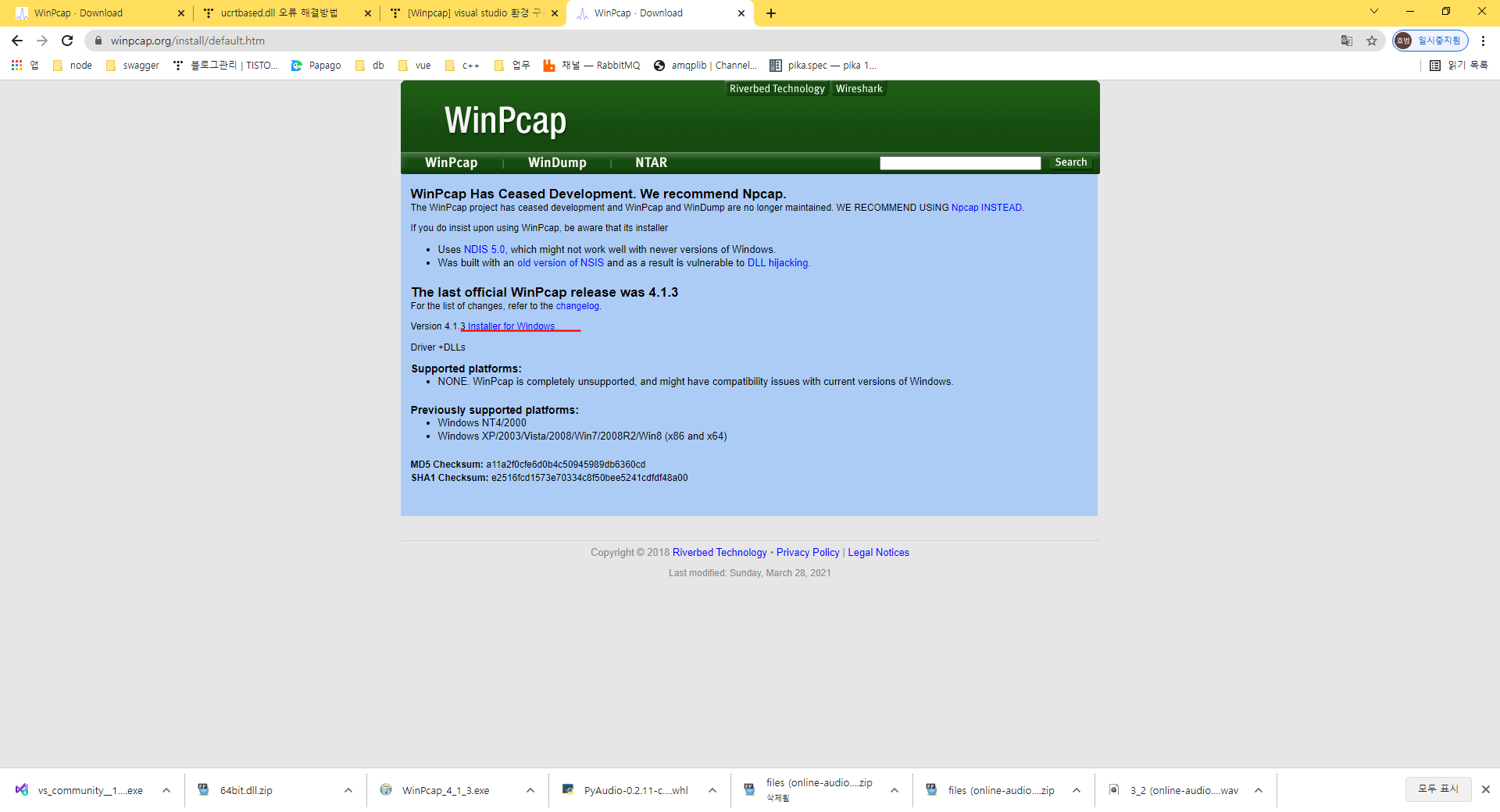
Task: Open a new browser tab
Action: pos(771,13)
